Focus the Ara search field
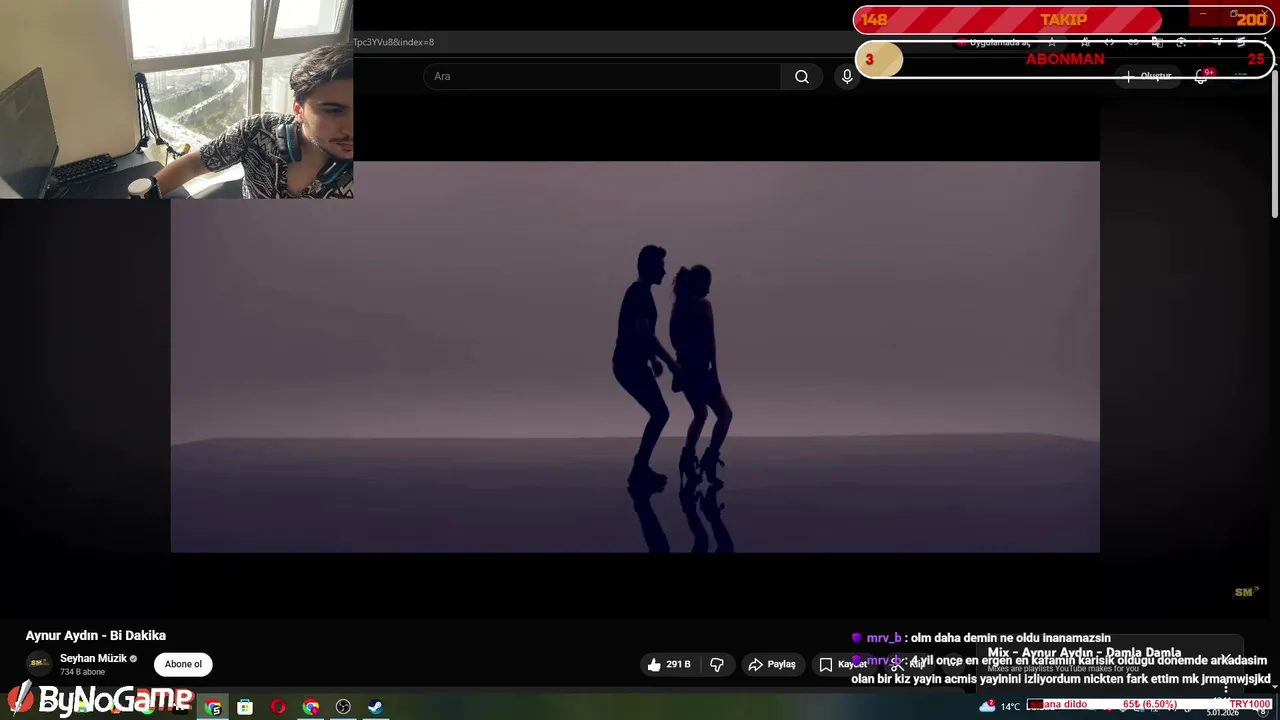Screen dimensions: 1280x720 pos(603,77)
